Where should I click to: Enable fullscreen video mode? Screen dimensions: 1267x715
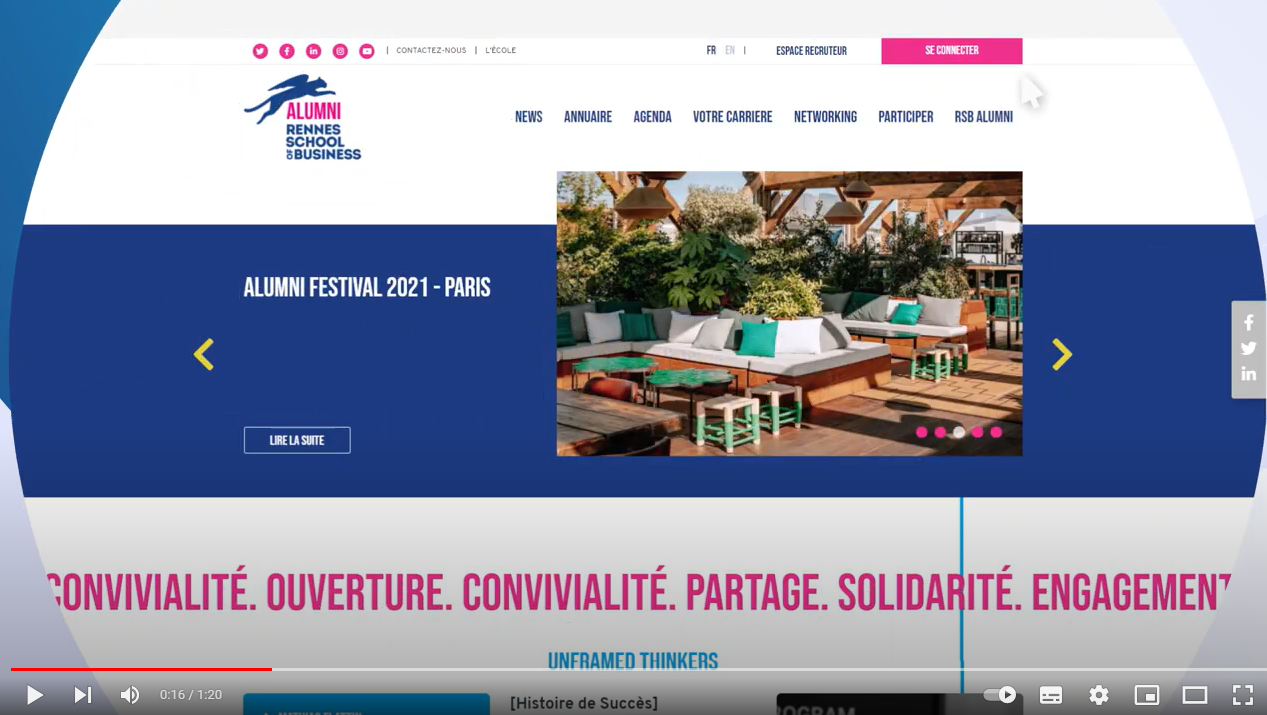tap(1243, 695)
